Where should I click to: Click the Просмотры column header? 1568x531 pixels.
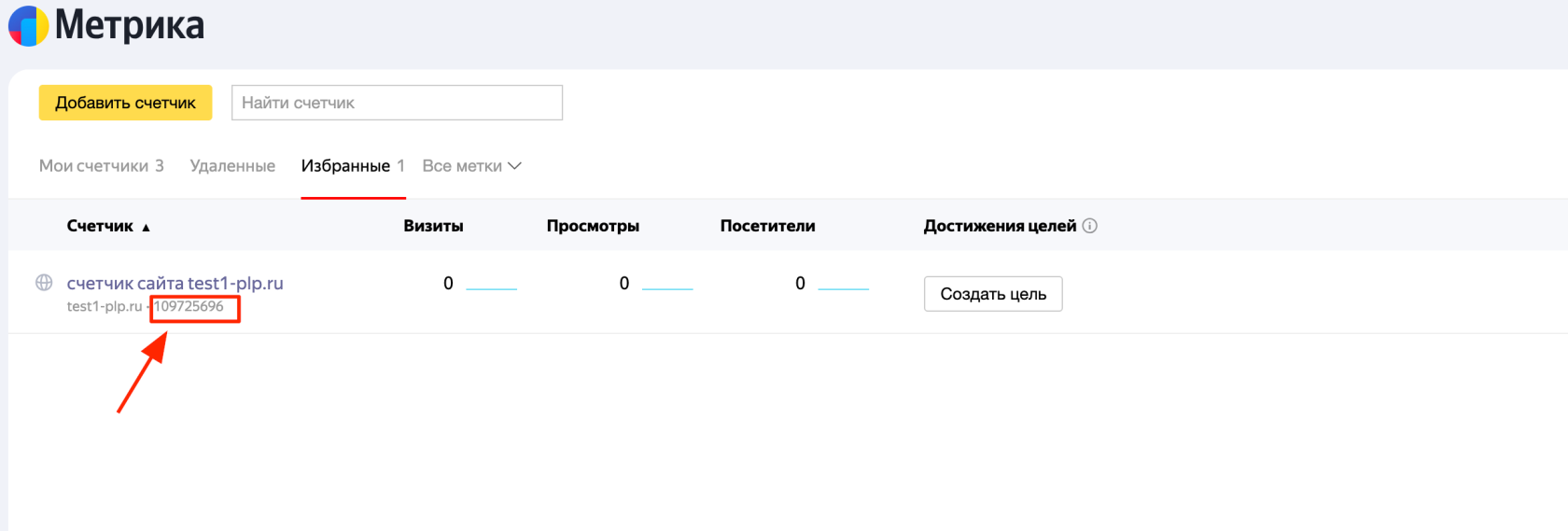pyautogui.click(x=593, y=226)
